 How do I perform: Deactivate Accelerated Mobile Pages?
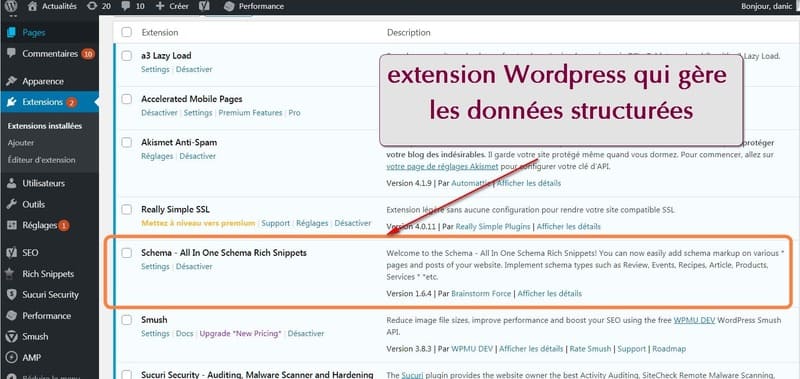coord(159,113)
